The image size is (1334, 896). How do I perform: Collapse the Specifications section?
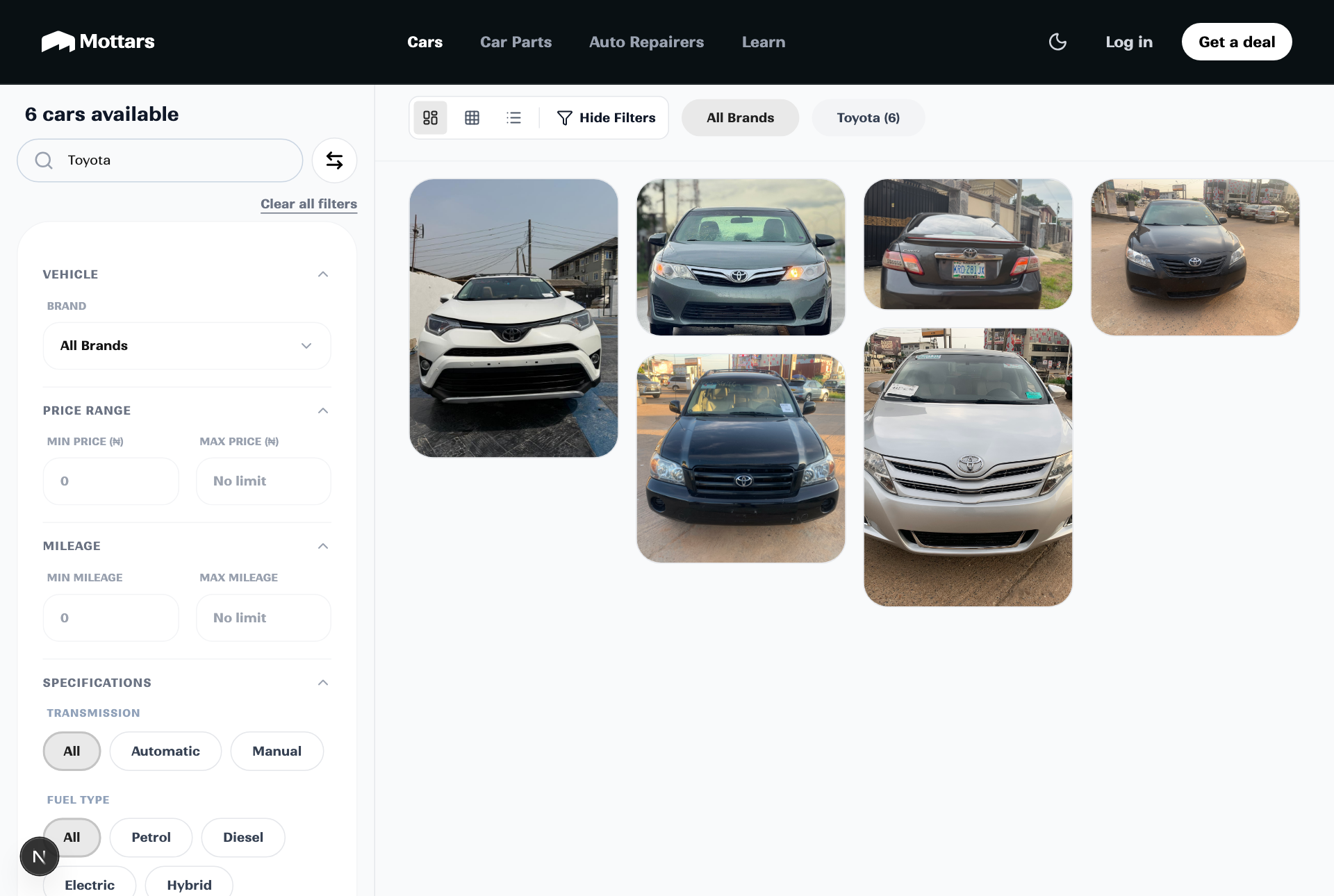coord(323,683)
